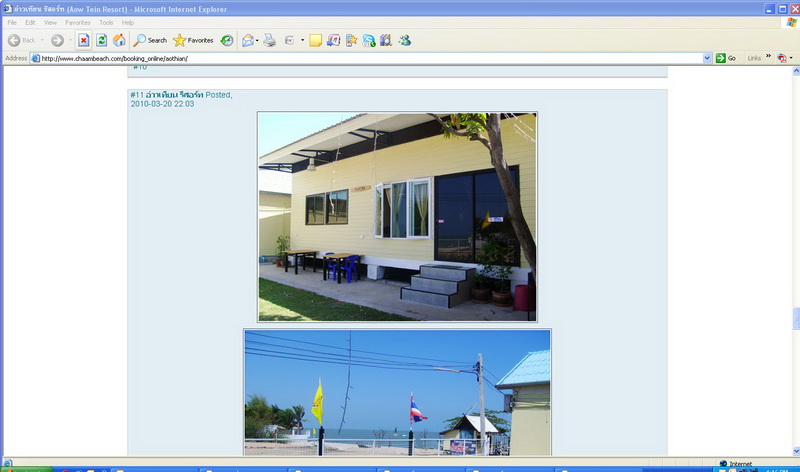Click the Internet zone globe icon
The width and height of the screenshot is (800, 472).
(723, 463)
